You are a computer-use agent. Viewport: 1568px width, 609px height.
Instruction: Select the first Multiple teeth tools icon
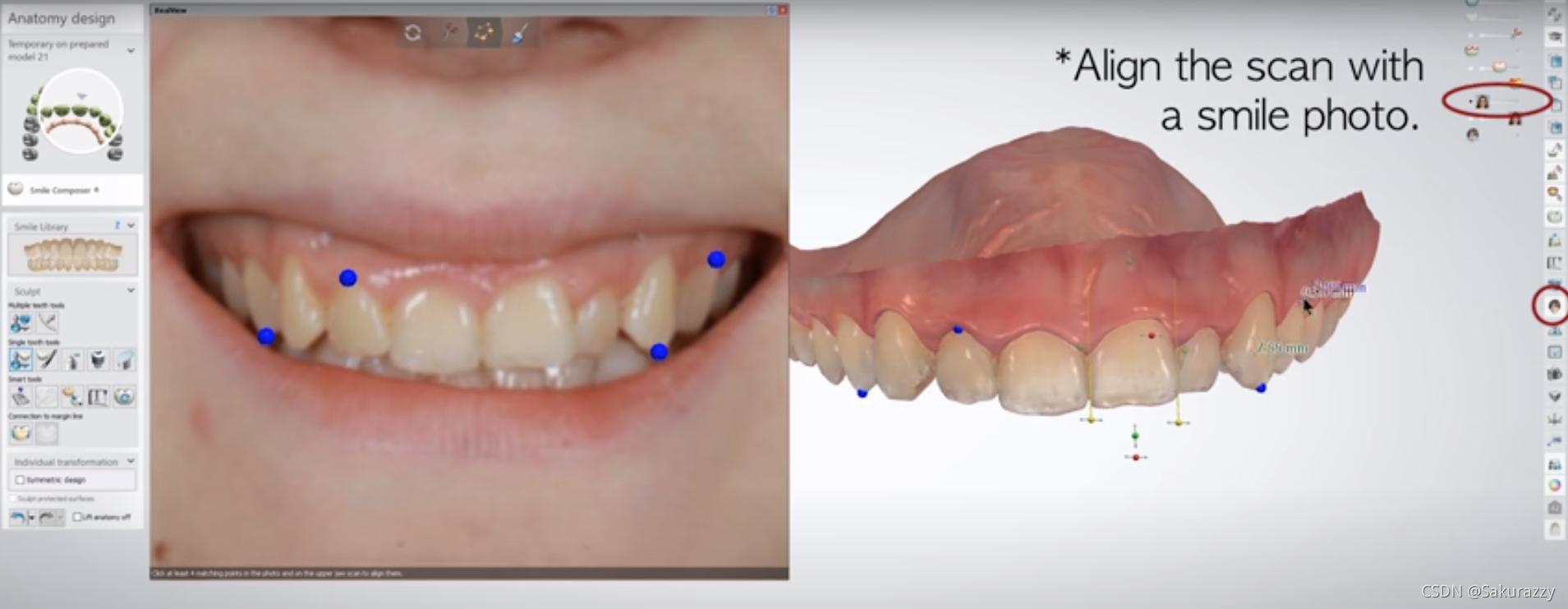pyautogui.click(x=21, y=322)
